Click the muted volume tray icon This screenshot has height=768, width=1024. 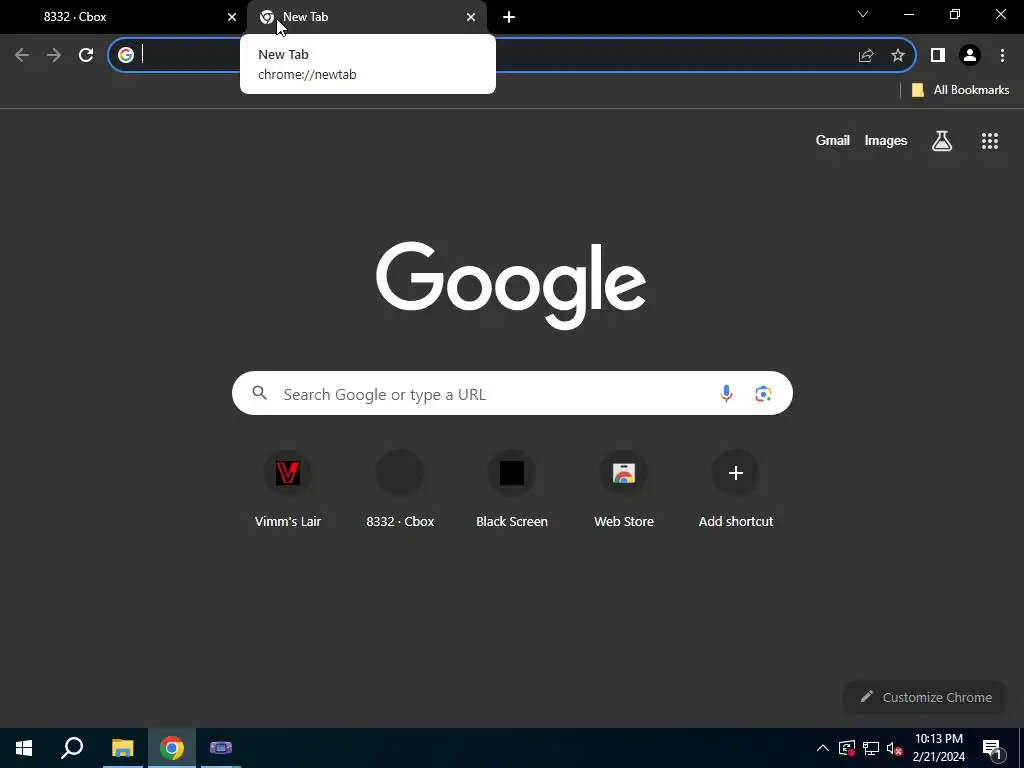(895, 748)
